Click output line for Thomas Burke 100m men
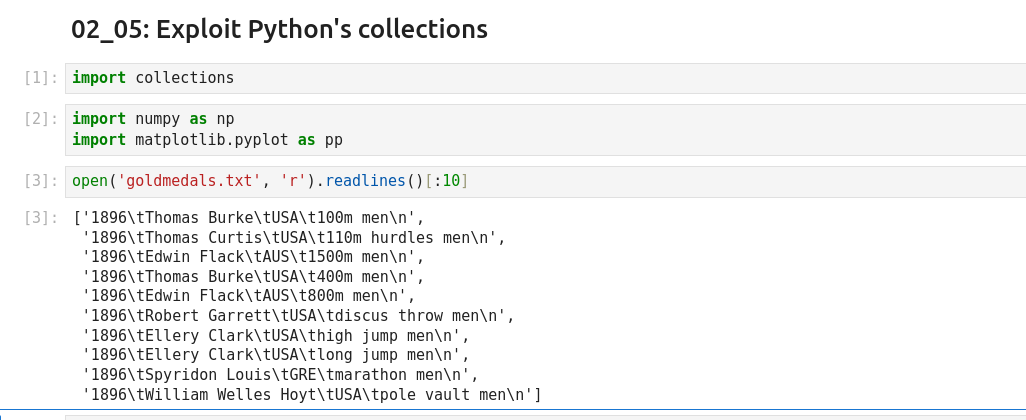 250,217
